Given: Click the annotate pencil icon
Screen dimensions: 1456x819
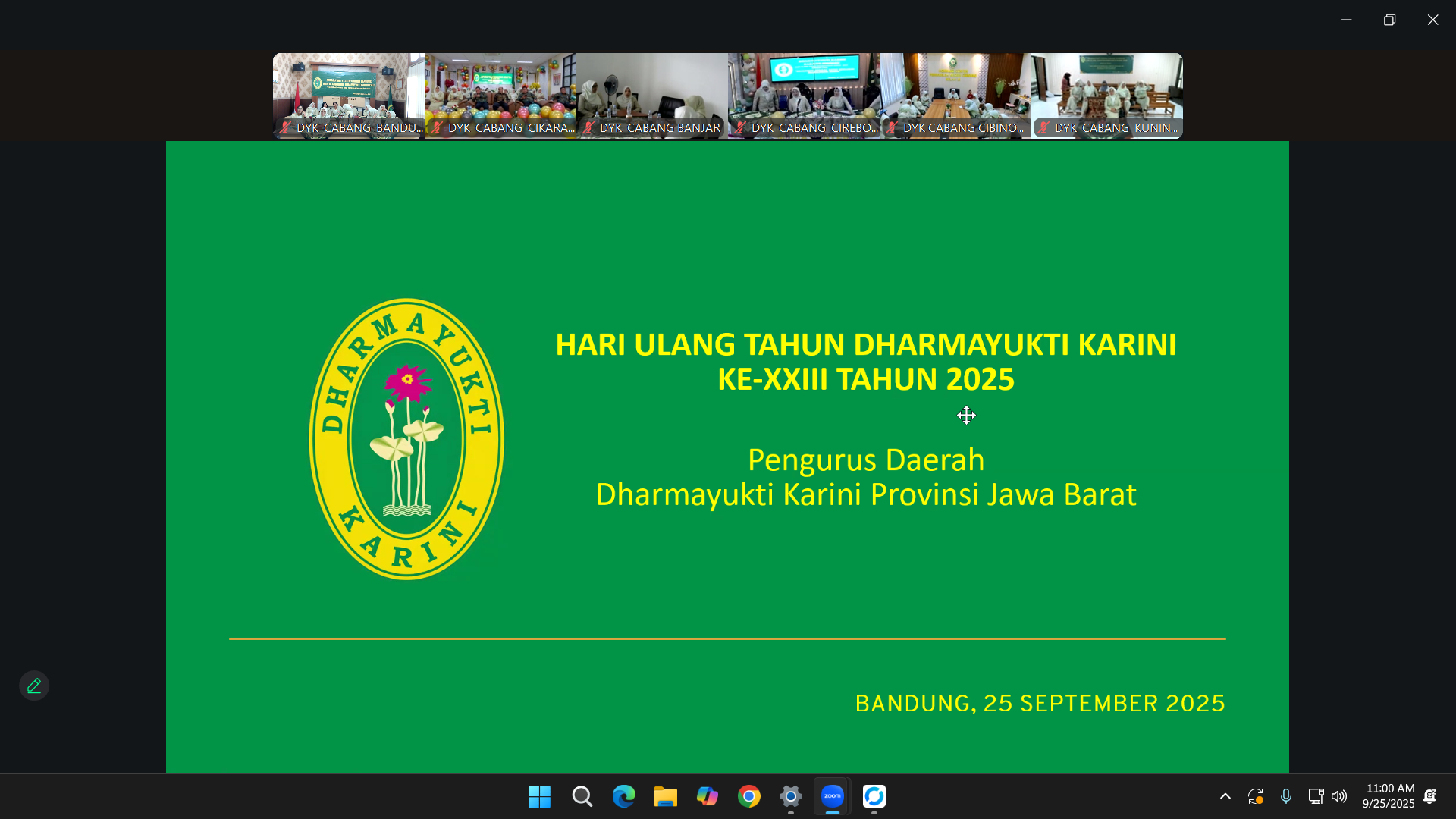Looking at the screenshot, I should click(x=34, y=686).
